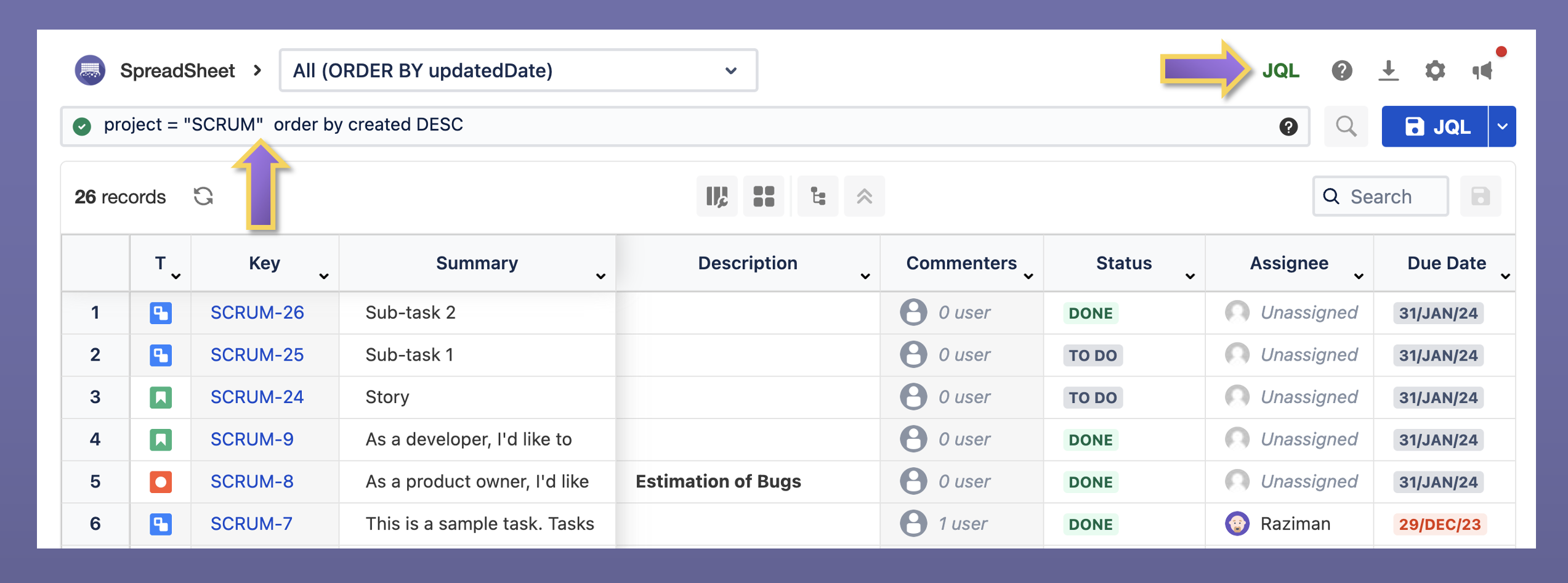This screenshot has height=583, width=1568.
Task: Open the Status column header menu
Action: (x=1190, y=276)
